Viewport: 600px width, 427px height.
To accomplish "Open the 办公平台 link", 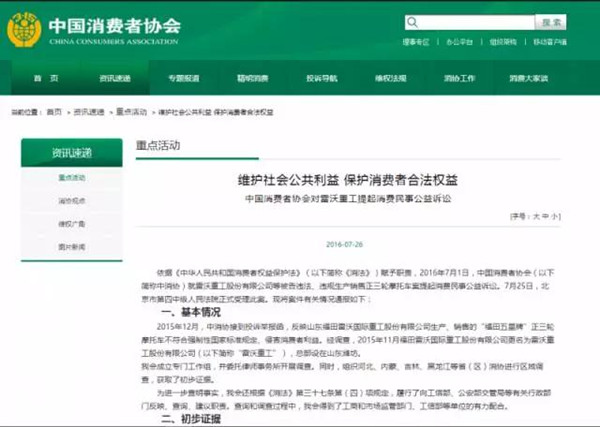I will pos(460,42).
